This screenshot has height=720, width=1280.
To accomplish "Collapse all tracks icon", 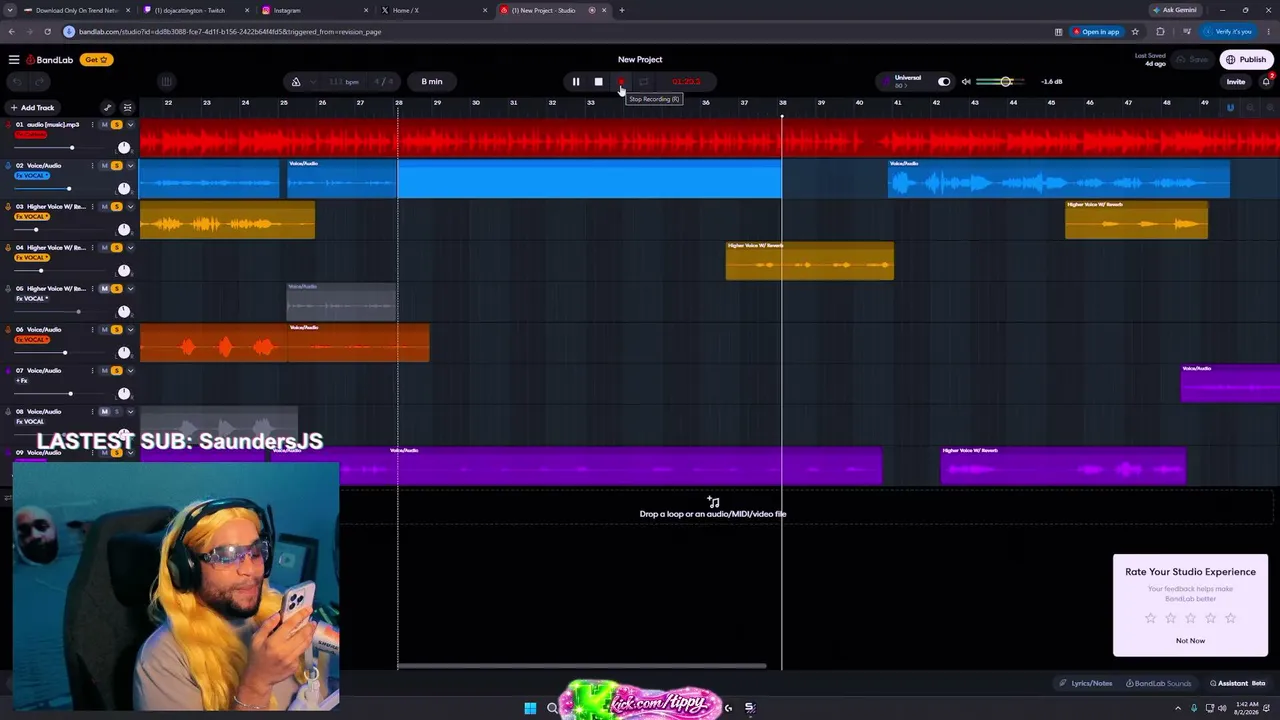I will point(127,108).
